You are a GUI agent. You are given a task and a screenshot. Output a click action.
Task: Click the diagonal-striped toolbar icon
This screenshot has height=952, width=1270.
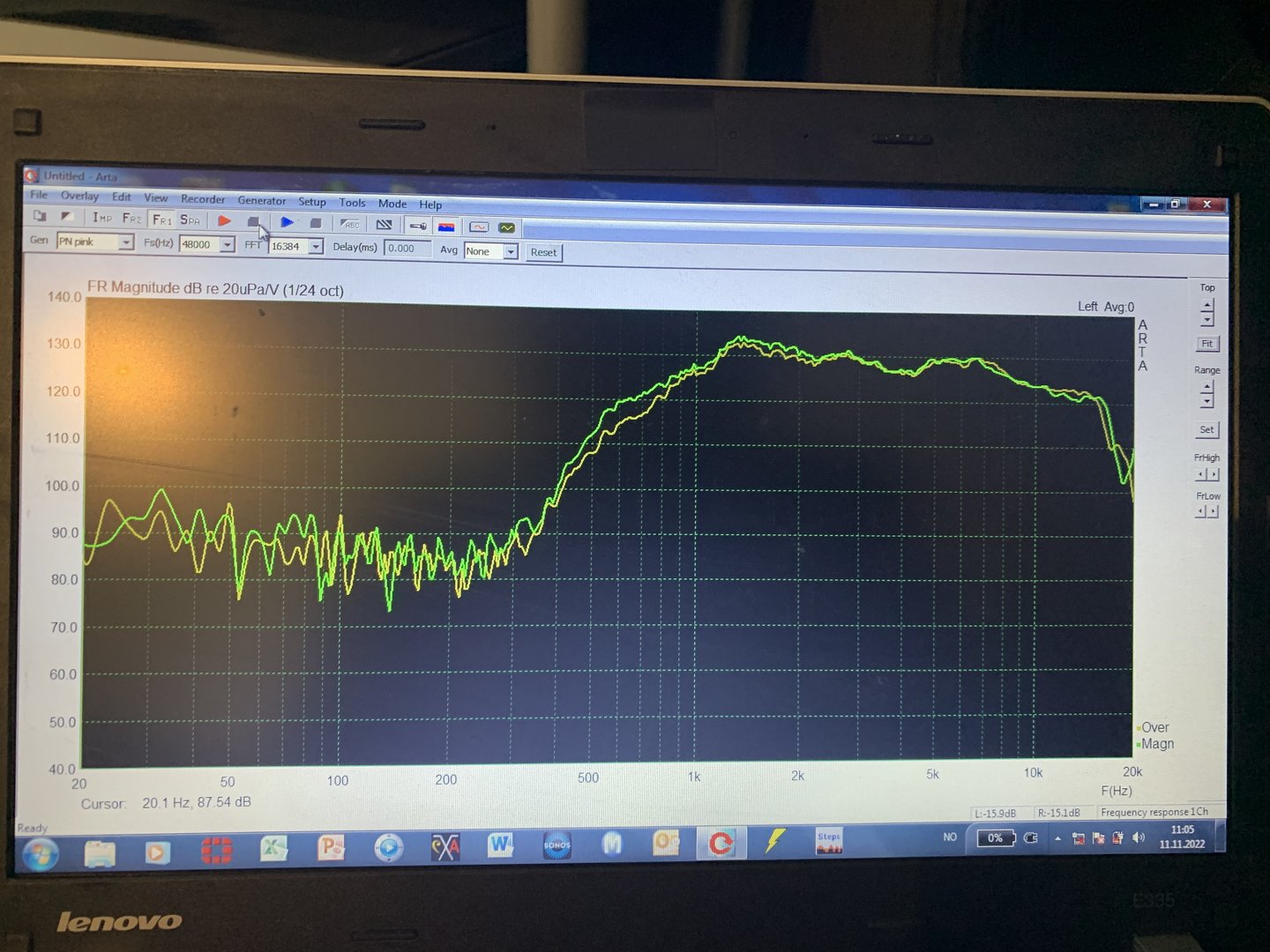tap(384, 225)
